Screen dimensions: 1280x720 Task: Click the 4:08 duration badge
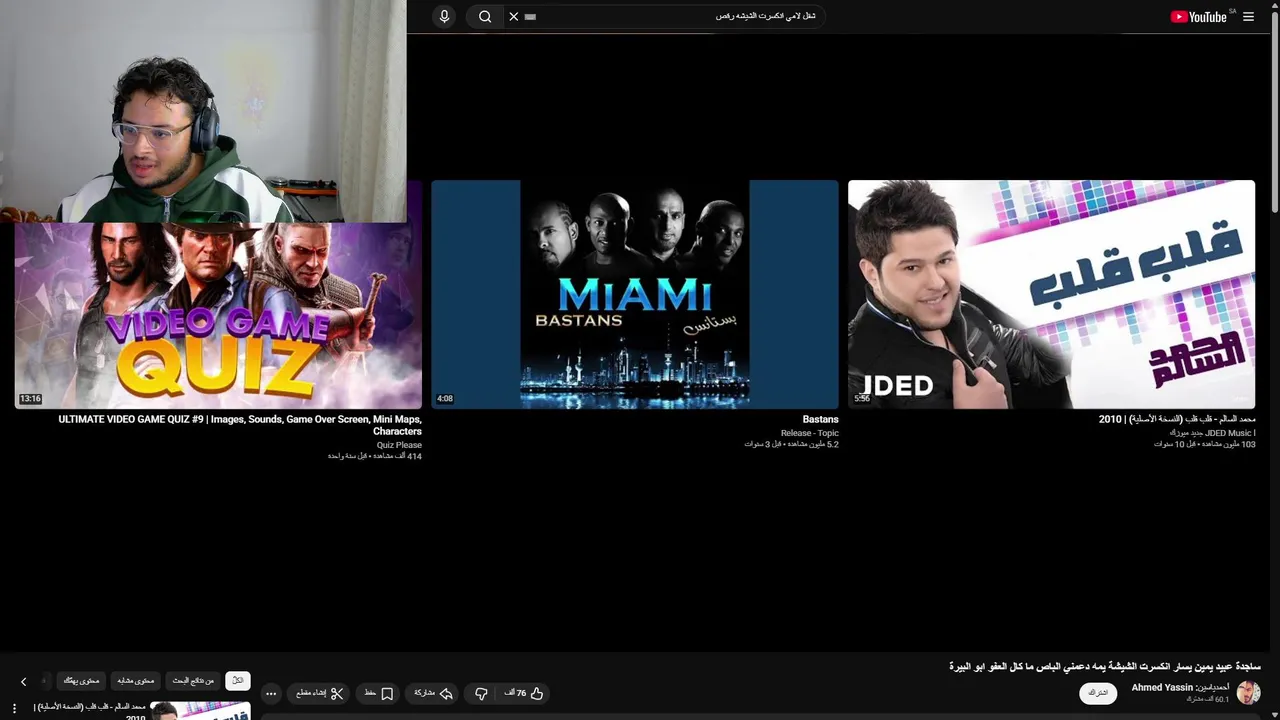pos(445,399)
